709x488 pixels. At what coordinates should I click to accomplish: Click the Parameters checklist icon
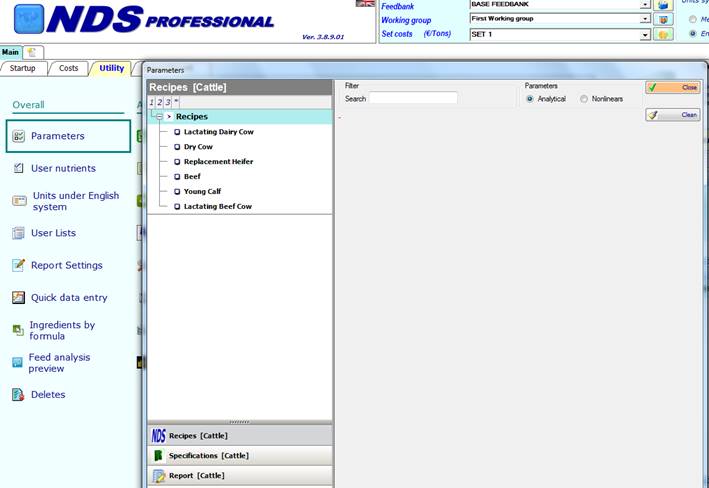19,136
